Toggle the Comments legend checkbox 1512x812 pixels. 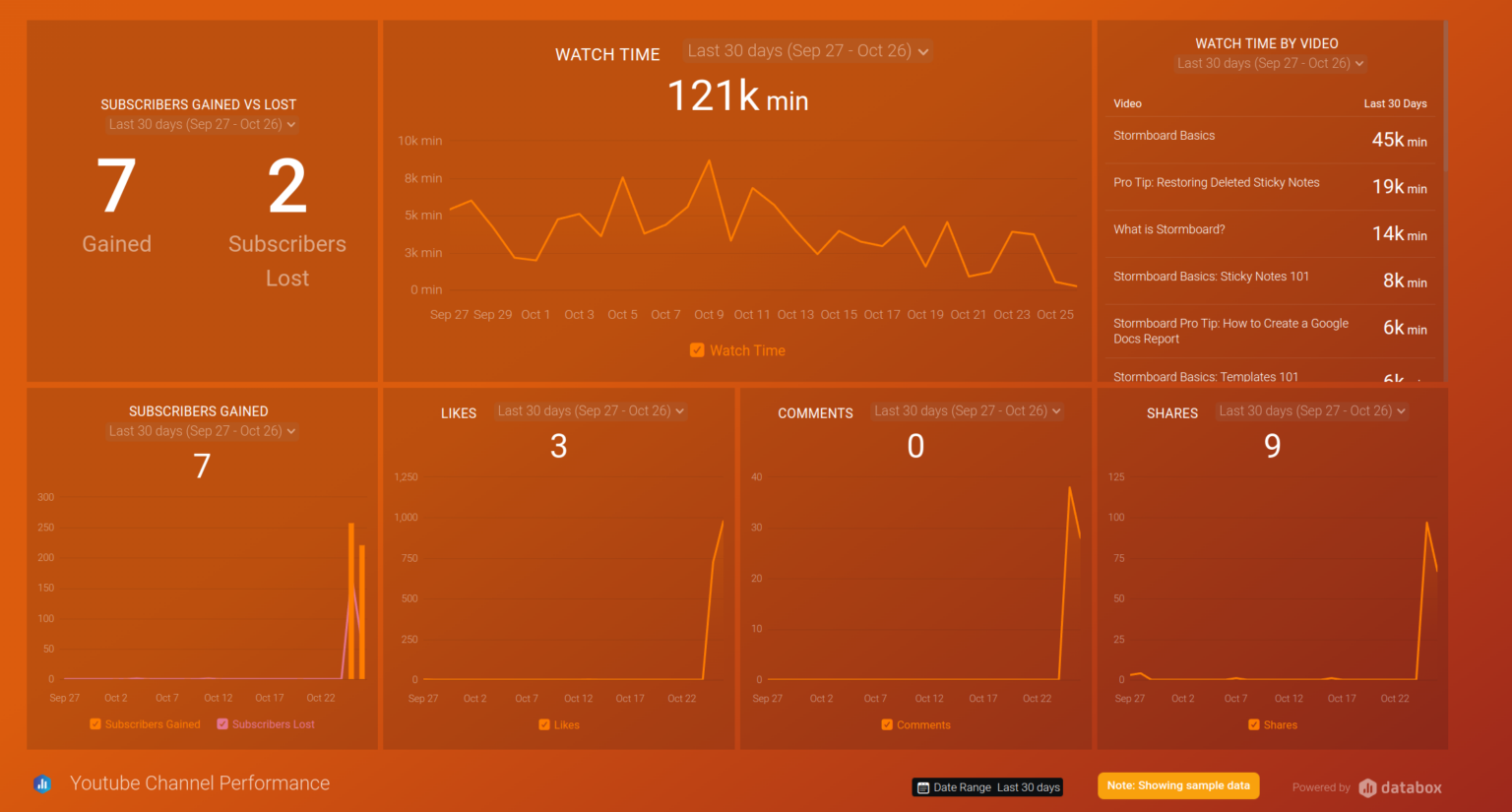(886, 724)
